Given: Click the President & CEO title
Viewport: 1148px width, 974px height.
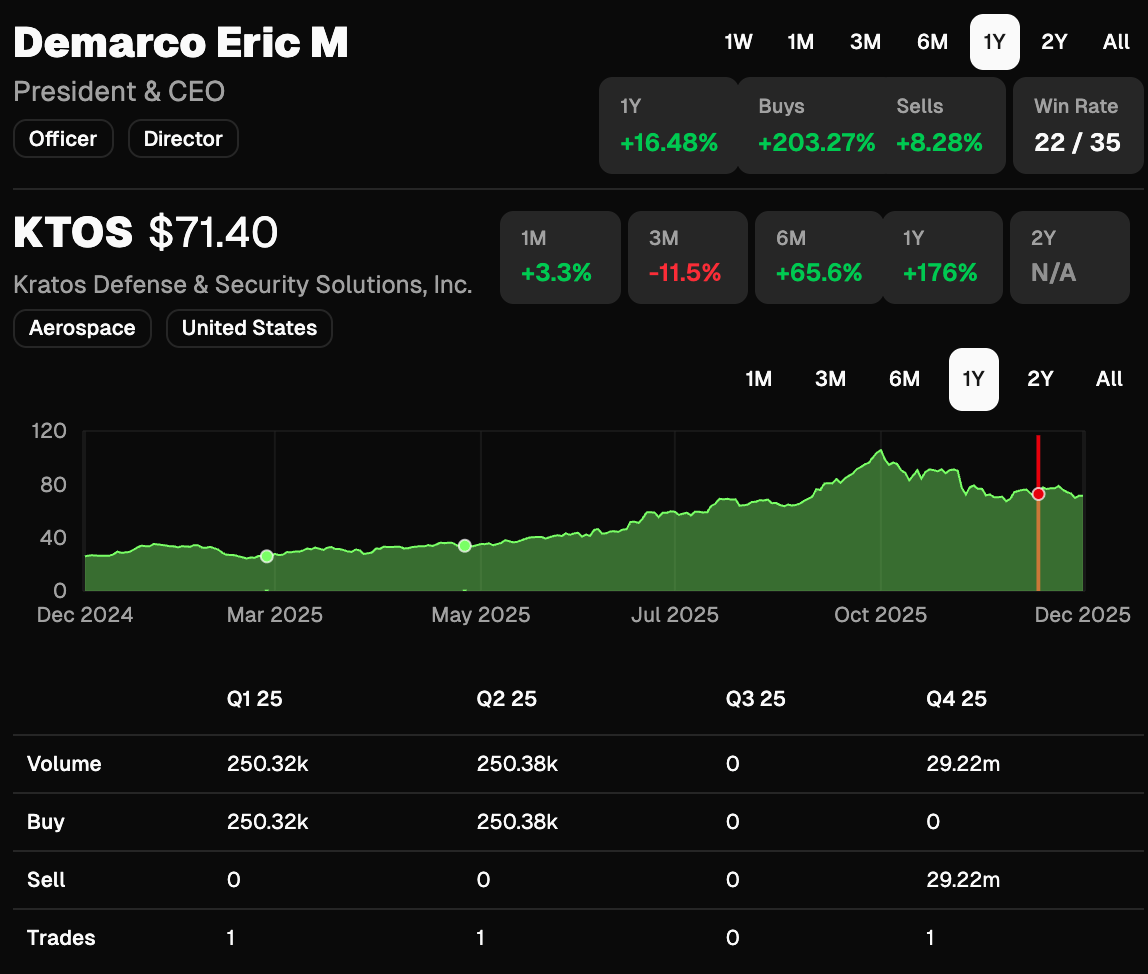Looking at the screenshot, I should [119, 92].
